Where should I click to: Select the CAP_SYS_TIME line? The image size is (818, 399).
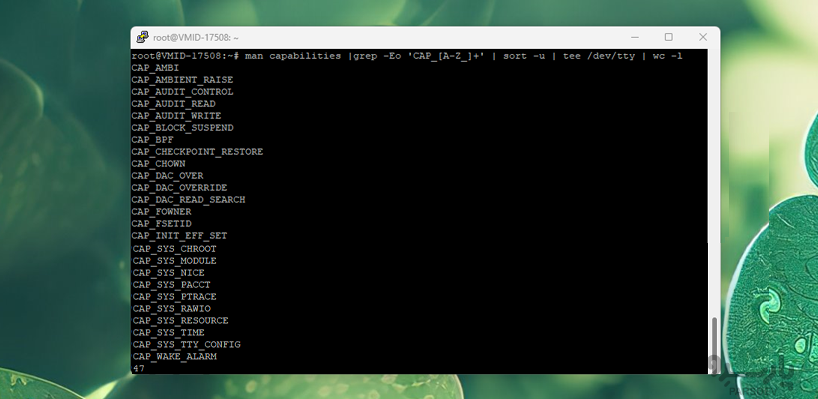point(169,333)
